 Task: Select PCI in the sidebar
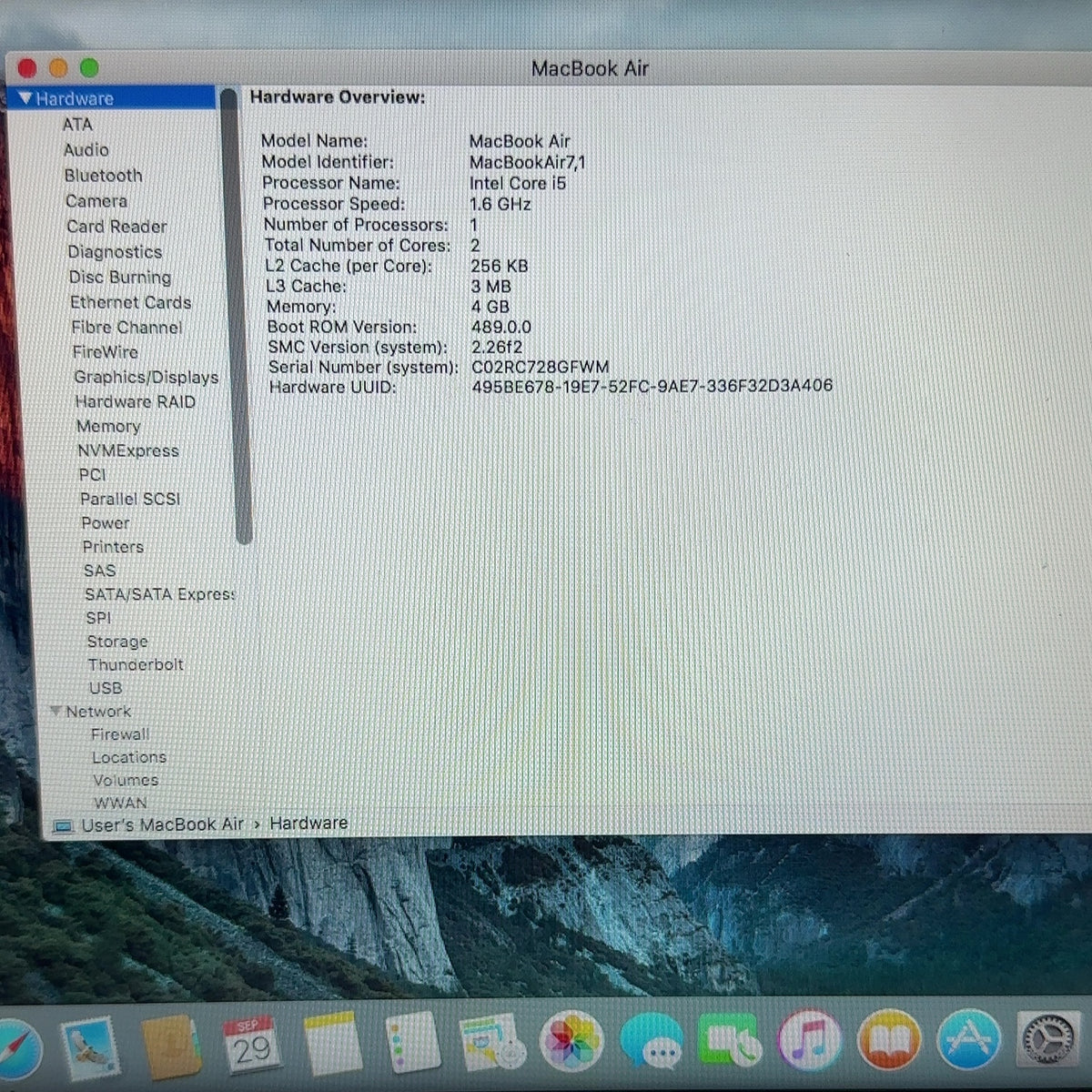(92, 474)
